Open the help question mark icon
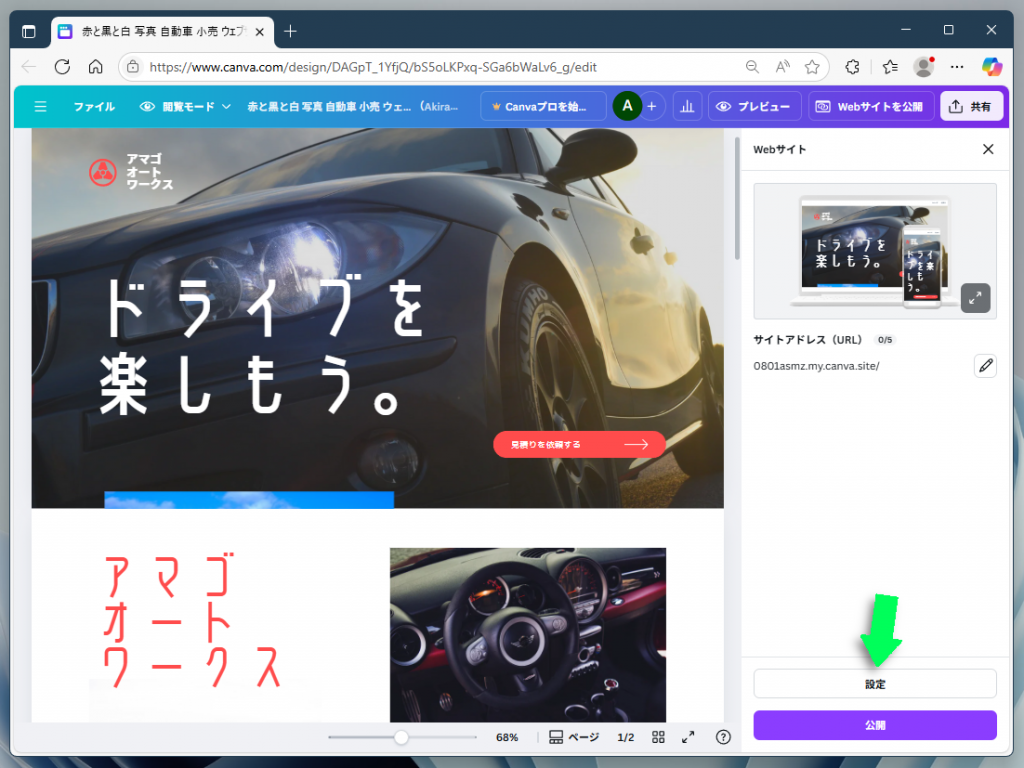1024x768 pixels. [x=722, y=737]
